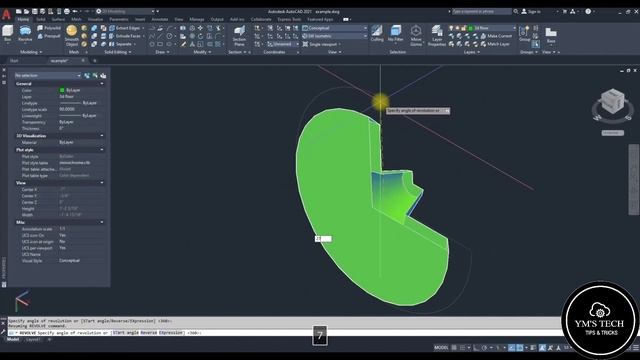Choose the Polysolid tool
640x360 pixels.
pyautogui.click(x=49, y=28)
